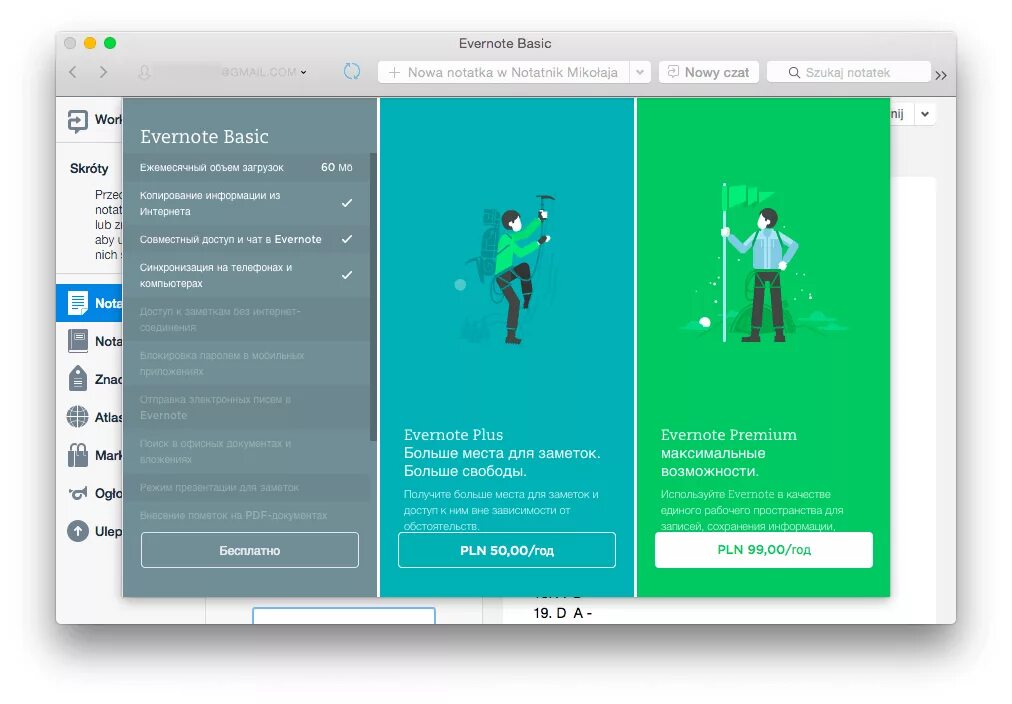Image resolution: width=1012 pixels, height=704 pixels.
Task: Click the 60 Мб upload value
Action: [337, 167]
